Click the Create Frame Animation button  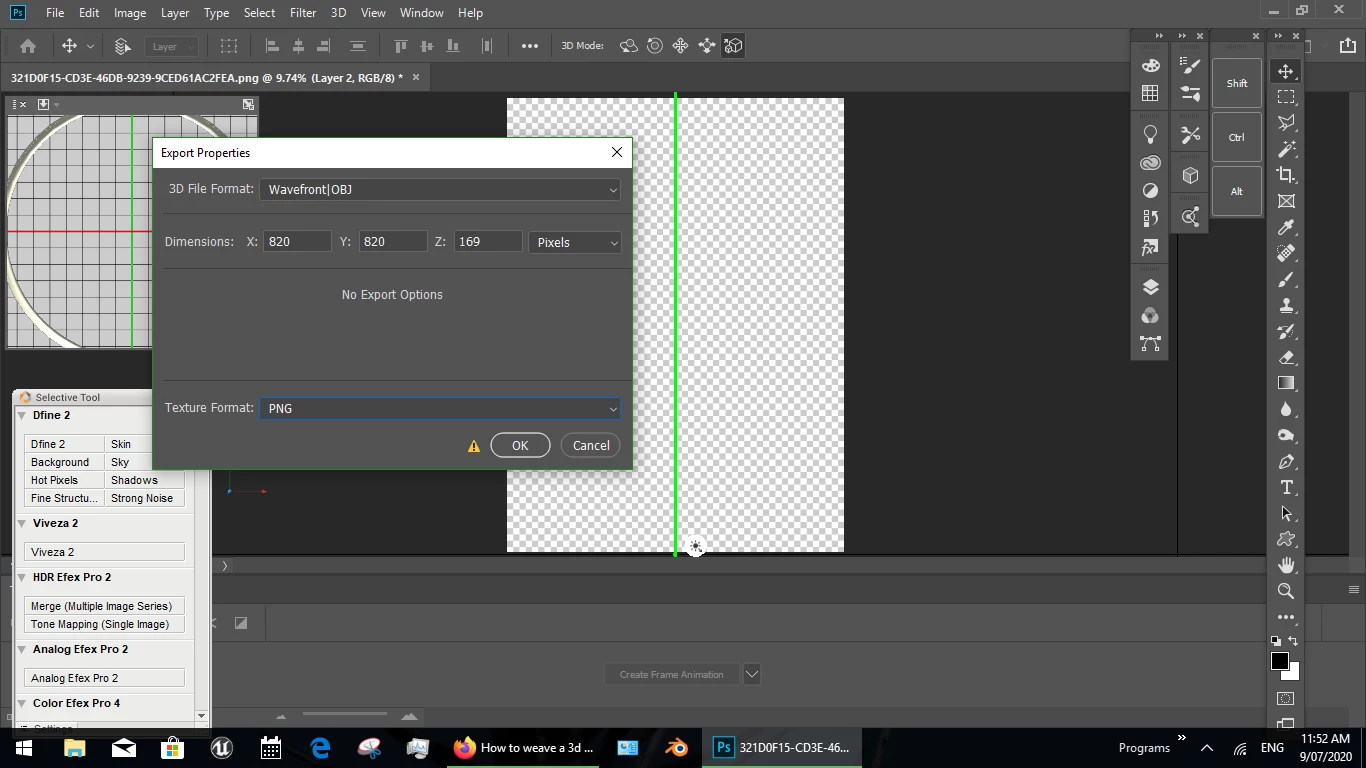[x=671, y=674]
